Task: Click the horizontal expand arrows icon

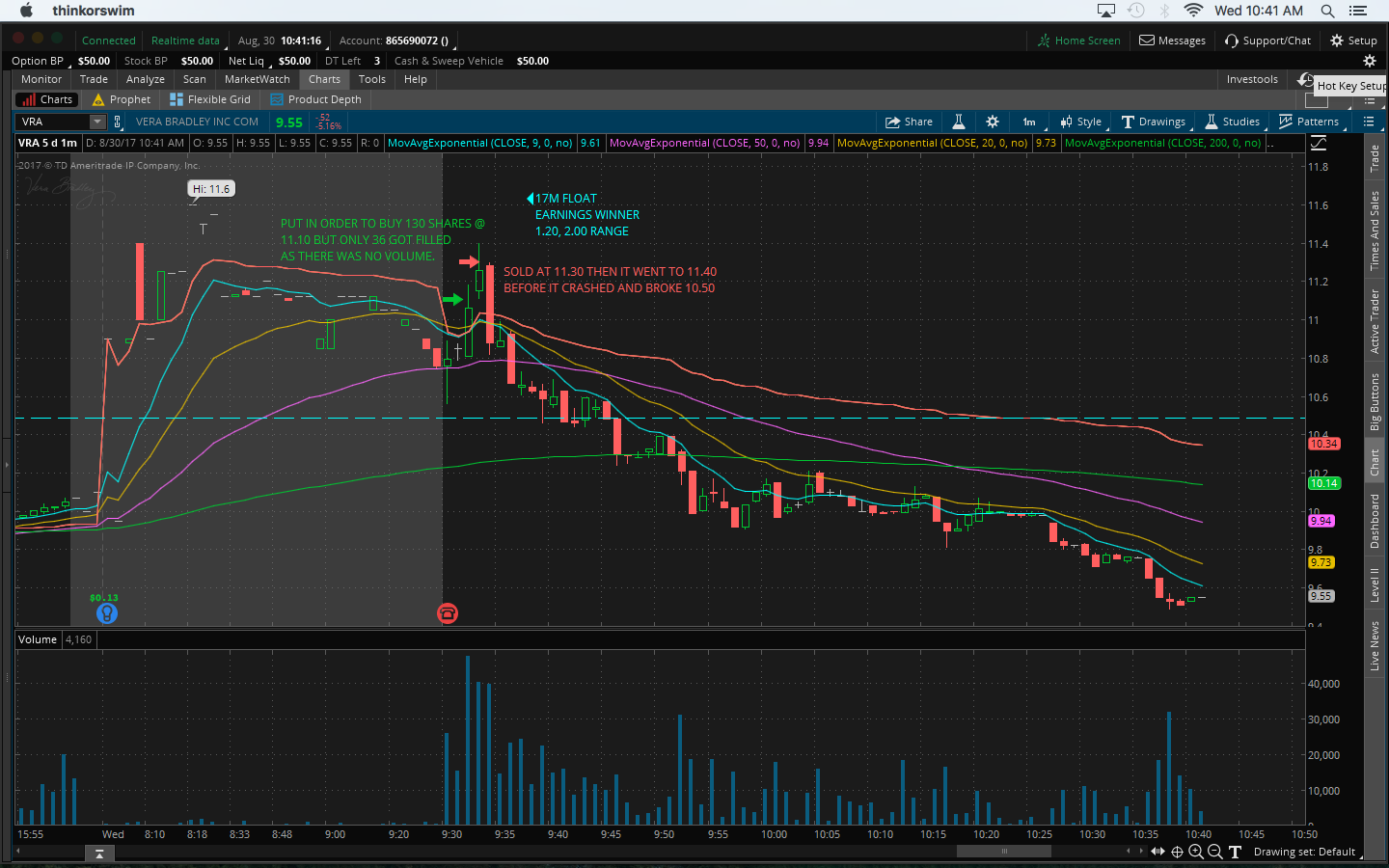Action: [1157, 852]
